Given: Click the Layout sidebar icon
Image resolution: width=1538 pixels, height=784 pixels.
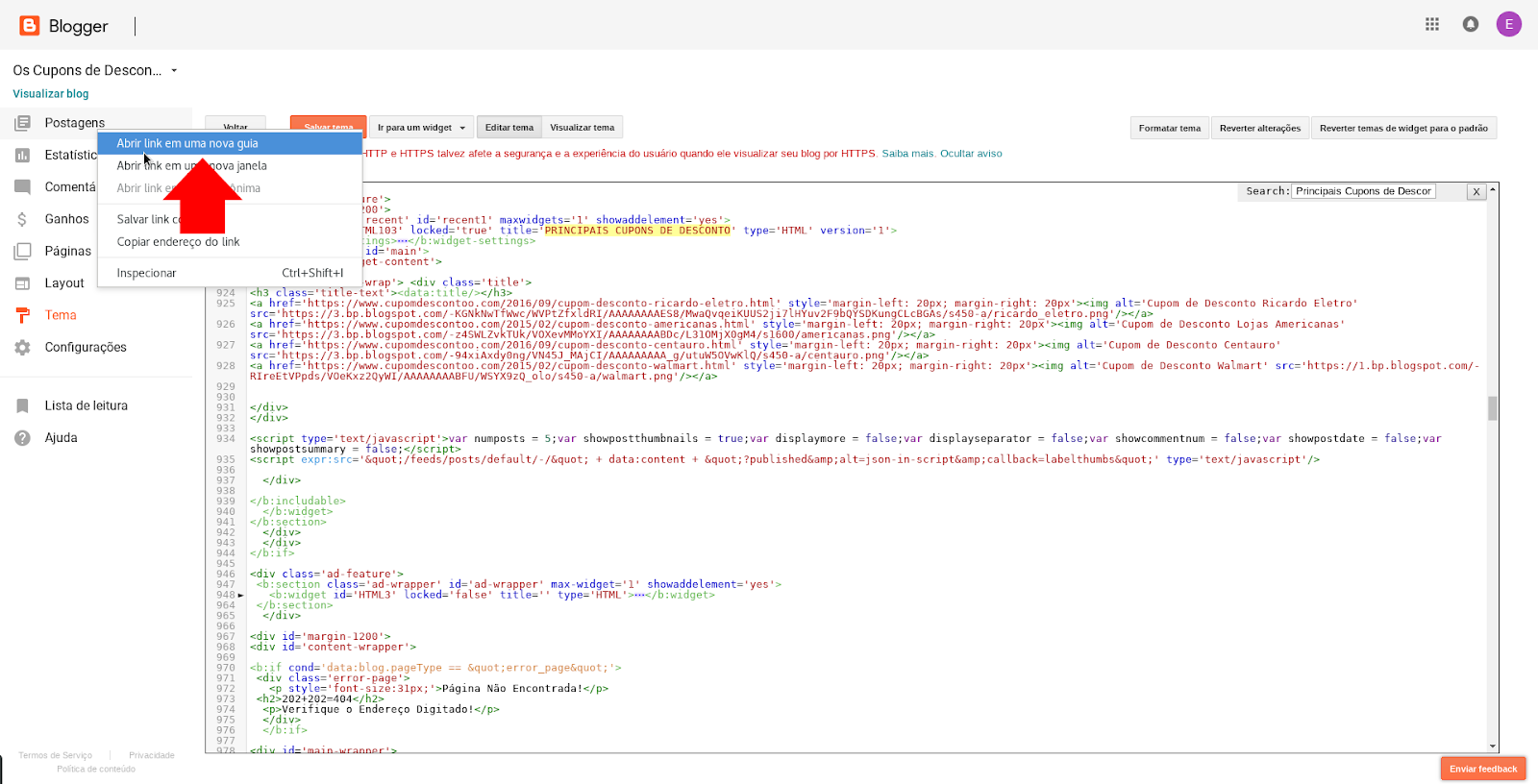Looking at the screenshot, I should coord(22,283).
